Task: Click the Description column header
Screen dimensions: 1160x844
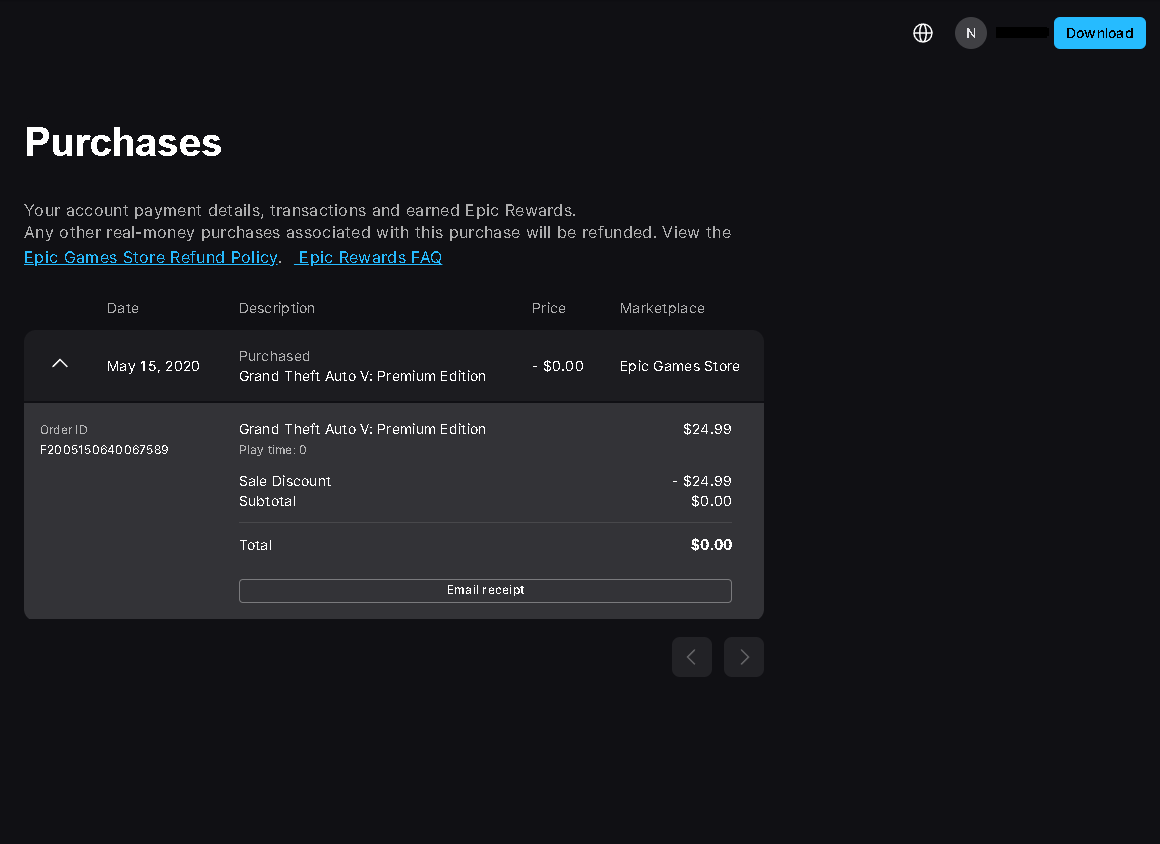Action: click(277, 308)
